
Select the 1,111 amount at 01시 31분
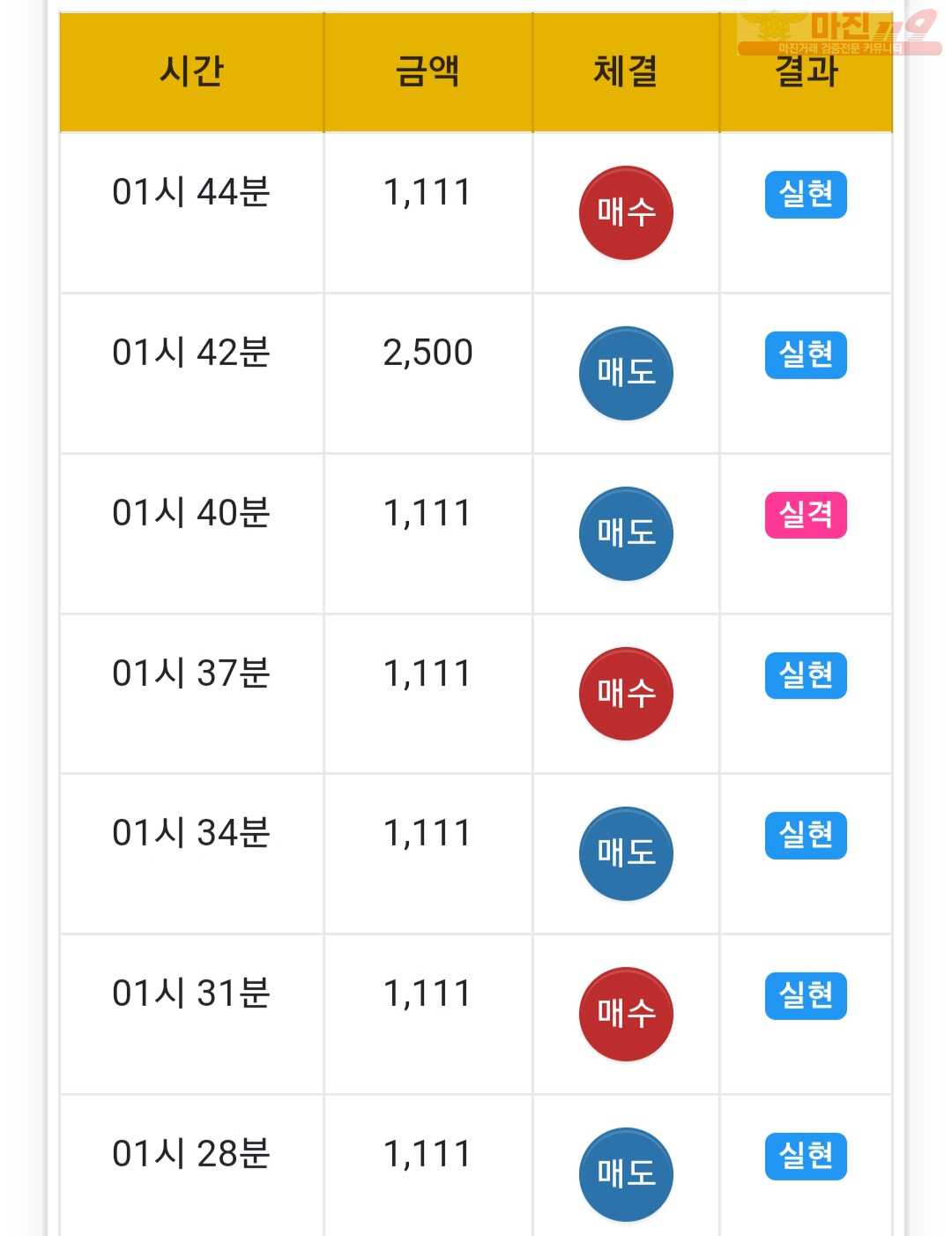[x=428, y=994]
